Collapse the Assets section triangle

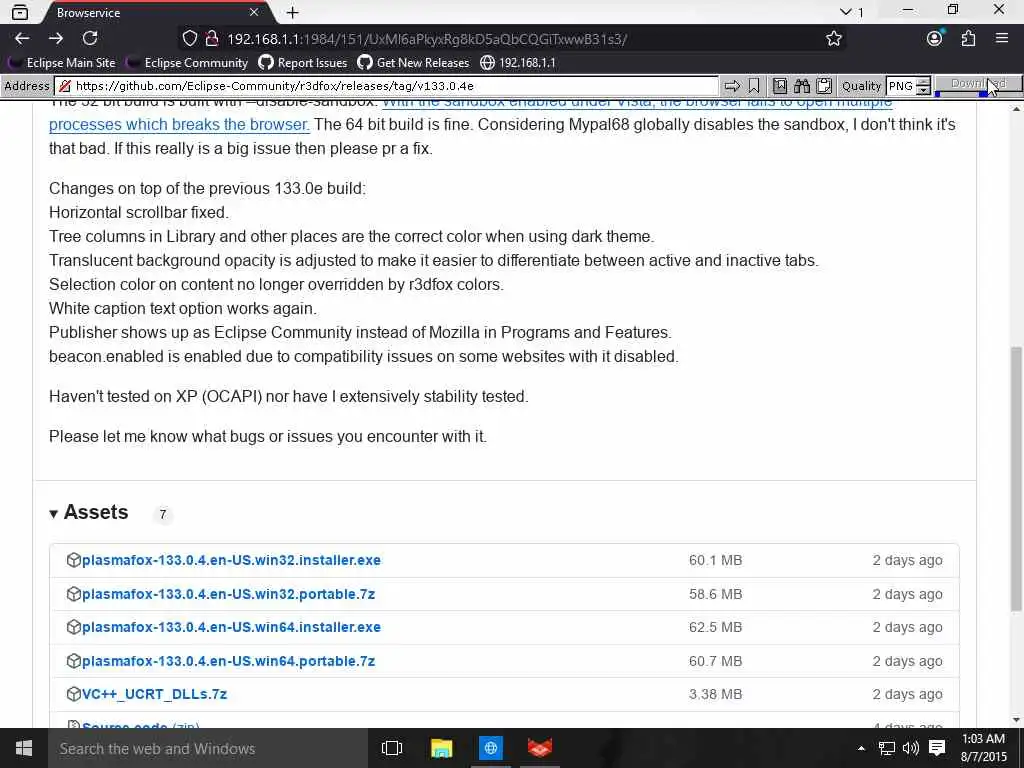[x=54, y=514]
